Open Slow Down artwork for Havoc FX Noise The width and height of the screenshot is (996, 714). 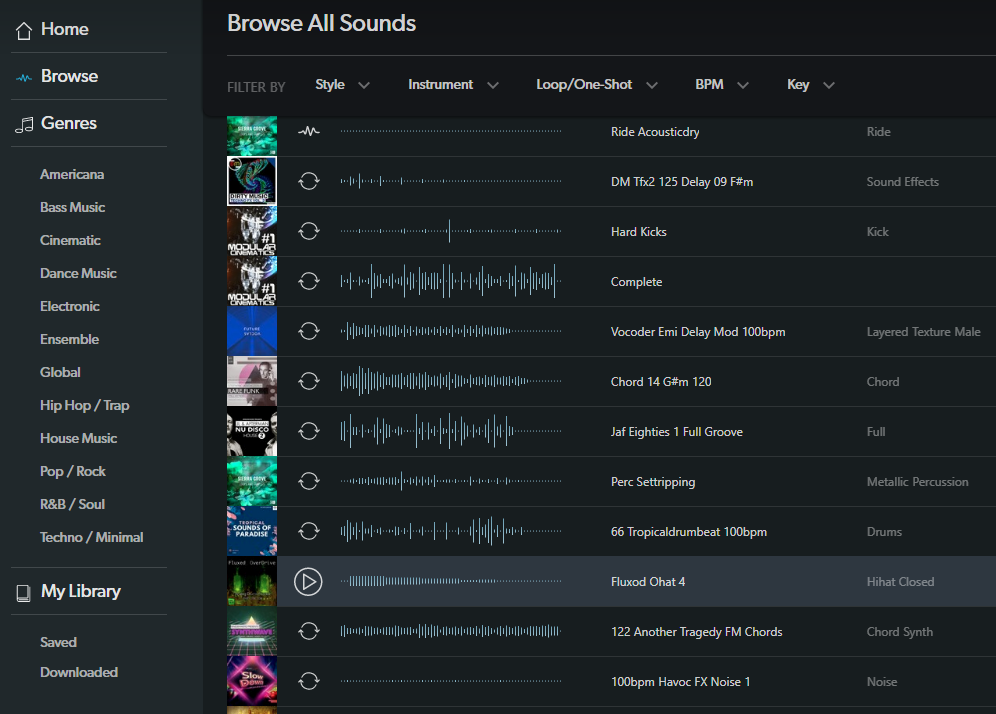(252, 681)
